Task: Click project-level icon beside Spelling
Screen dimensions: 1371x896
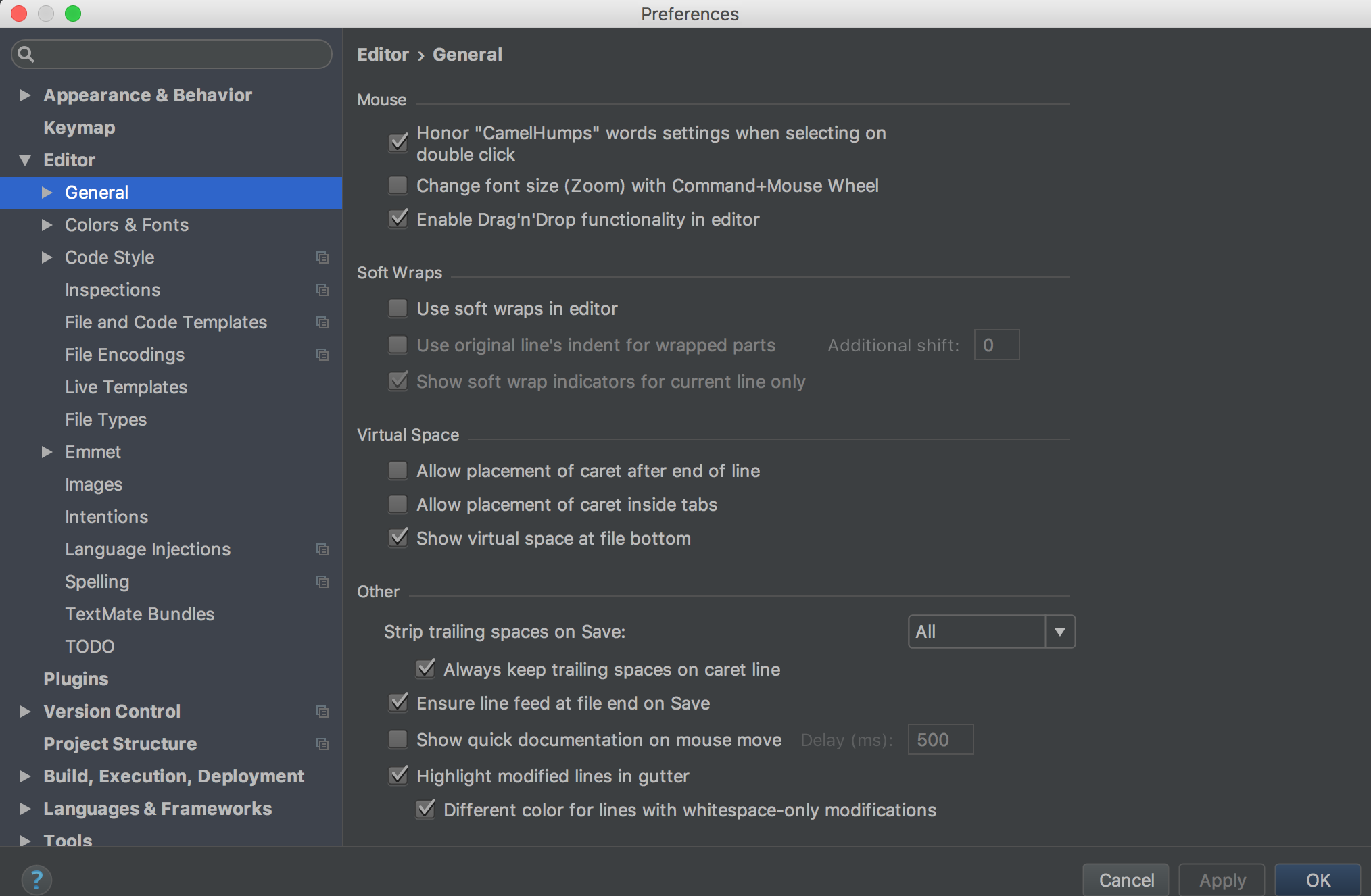Action: click(x=322, y=582)
